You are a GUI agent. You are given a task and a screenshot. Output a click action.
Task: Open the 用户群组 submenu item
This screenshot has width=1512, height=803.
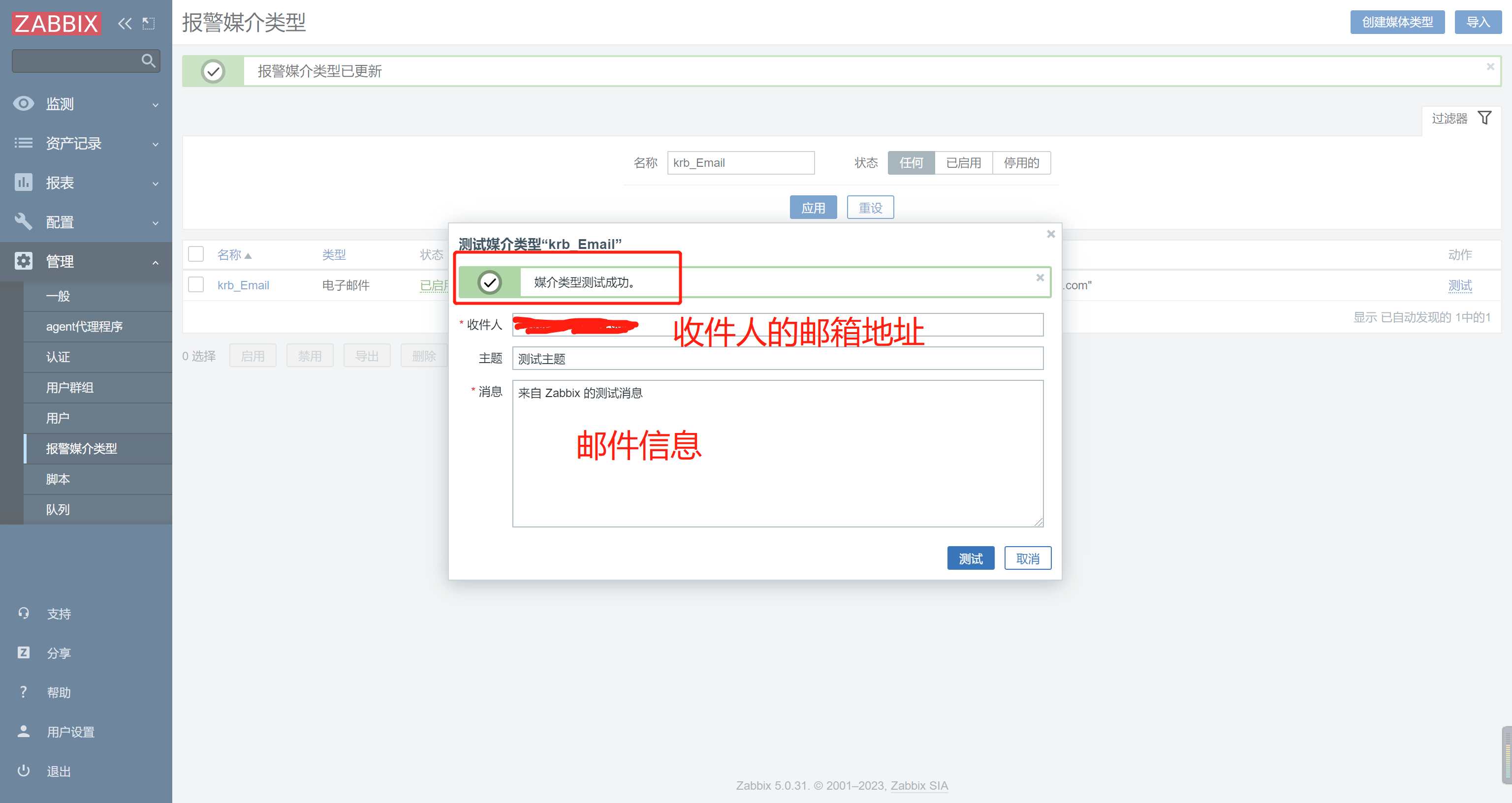click(x=98, y=387)
